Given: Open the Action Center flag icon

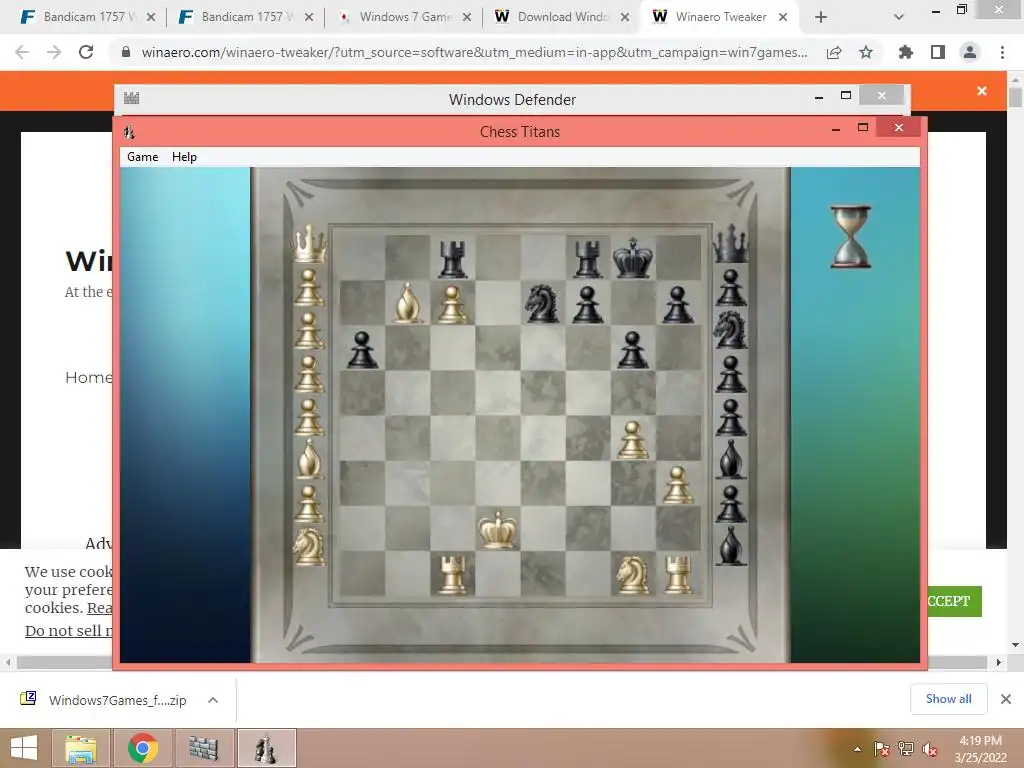Looking at the screenshot, I should [882, 749].
